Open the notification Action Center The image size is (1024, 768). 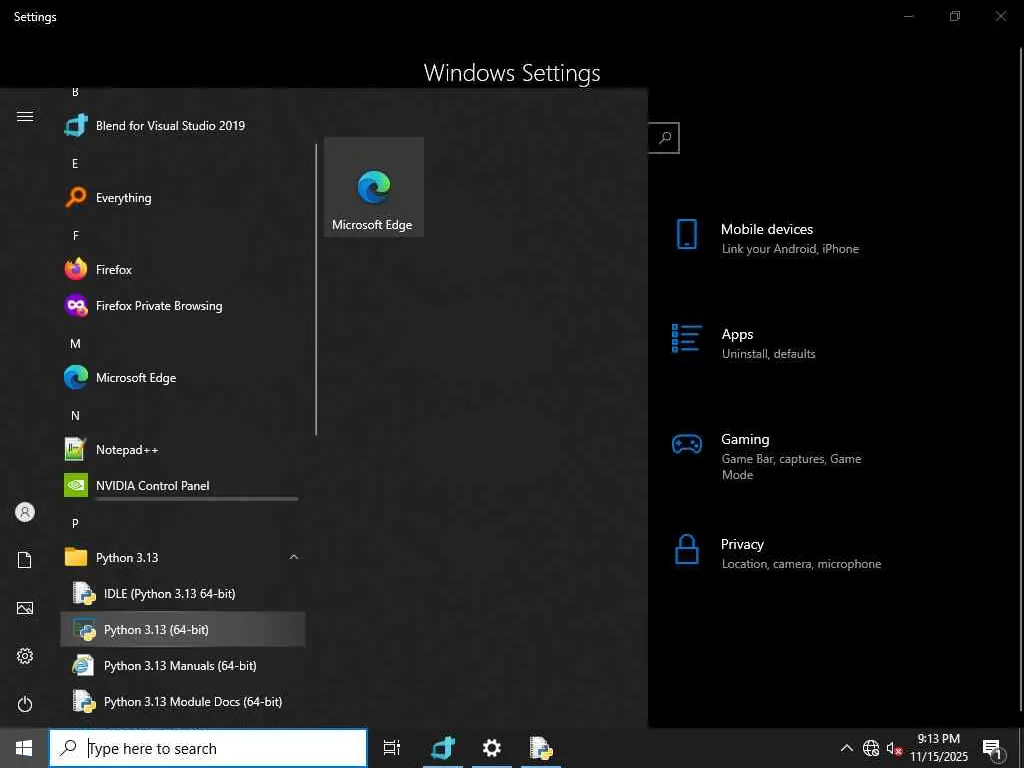coord(993,749)
